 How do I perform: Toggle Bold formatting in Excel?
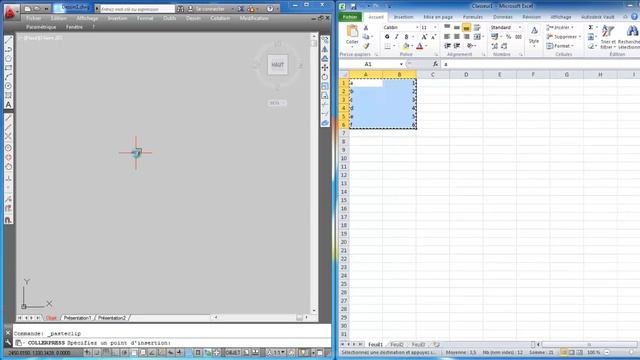coord(387,37)
